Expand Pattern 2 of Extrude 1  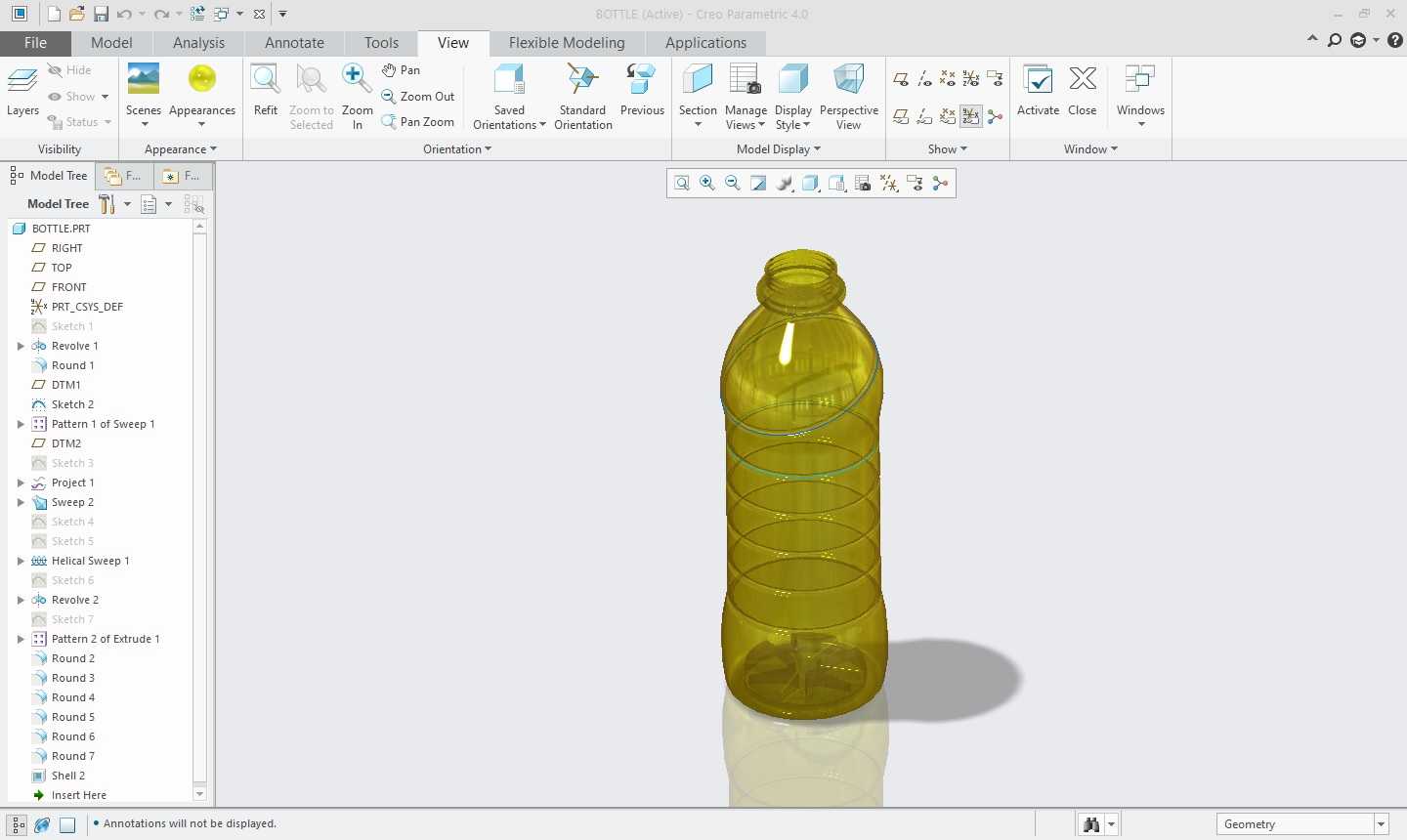pyautogui.click(x=21, y=639)
